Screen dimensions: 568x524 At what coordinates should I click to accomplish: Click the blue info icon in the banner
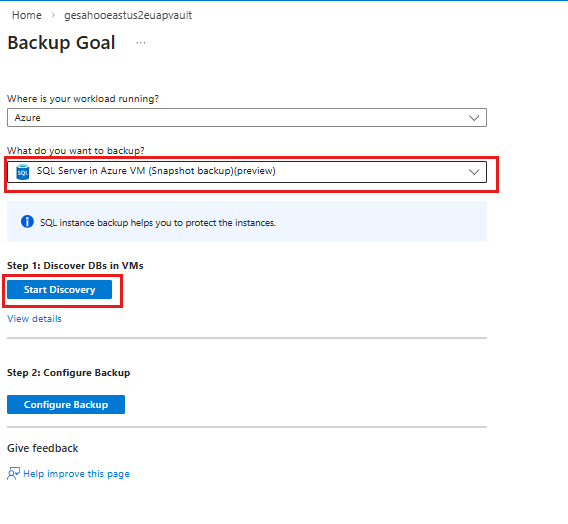point(27,222)
